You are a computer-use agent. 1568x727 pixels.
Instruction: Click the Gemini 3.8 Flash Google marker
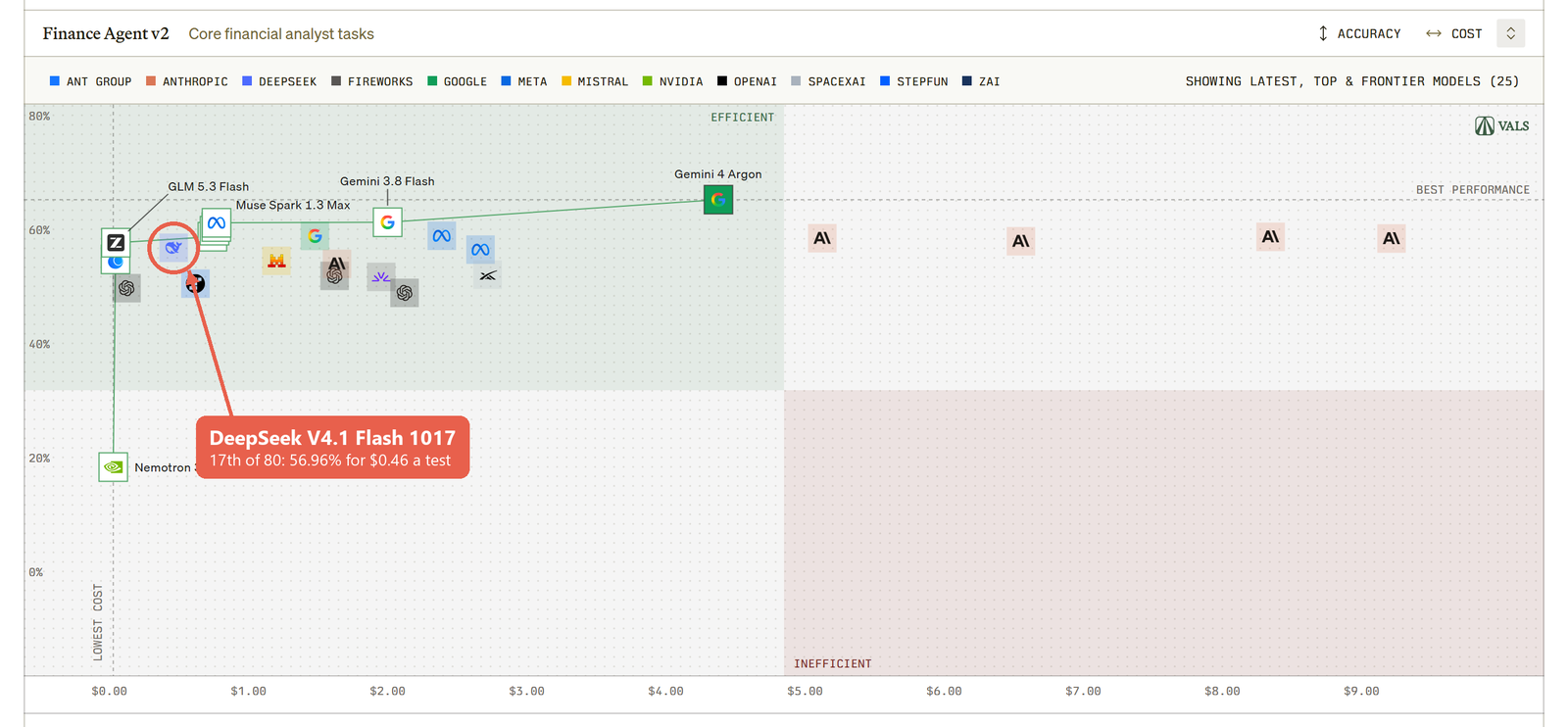pyautogui.click(x=387, y=222)
